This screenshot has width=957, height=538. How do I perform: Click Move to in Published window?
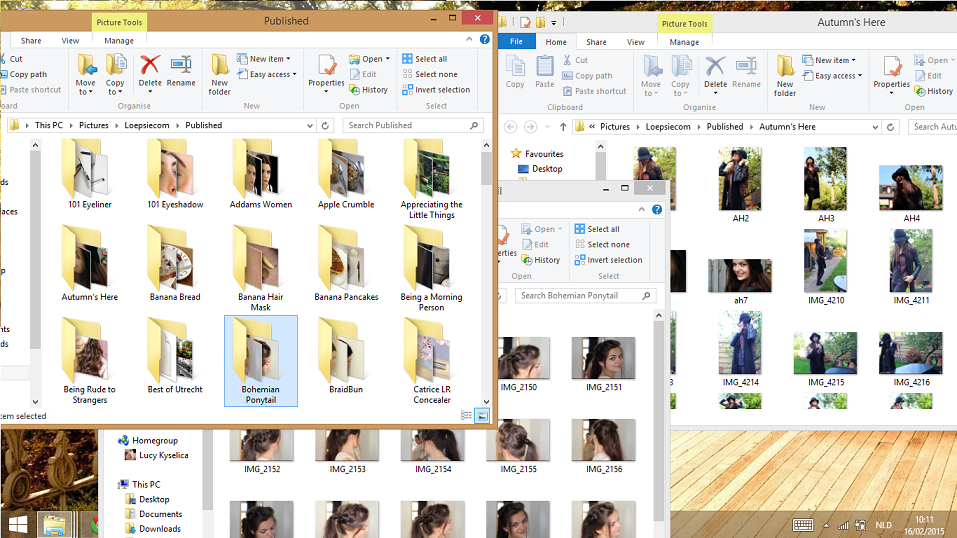pyautogui.click(x=85, y=75)
